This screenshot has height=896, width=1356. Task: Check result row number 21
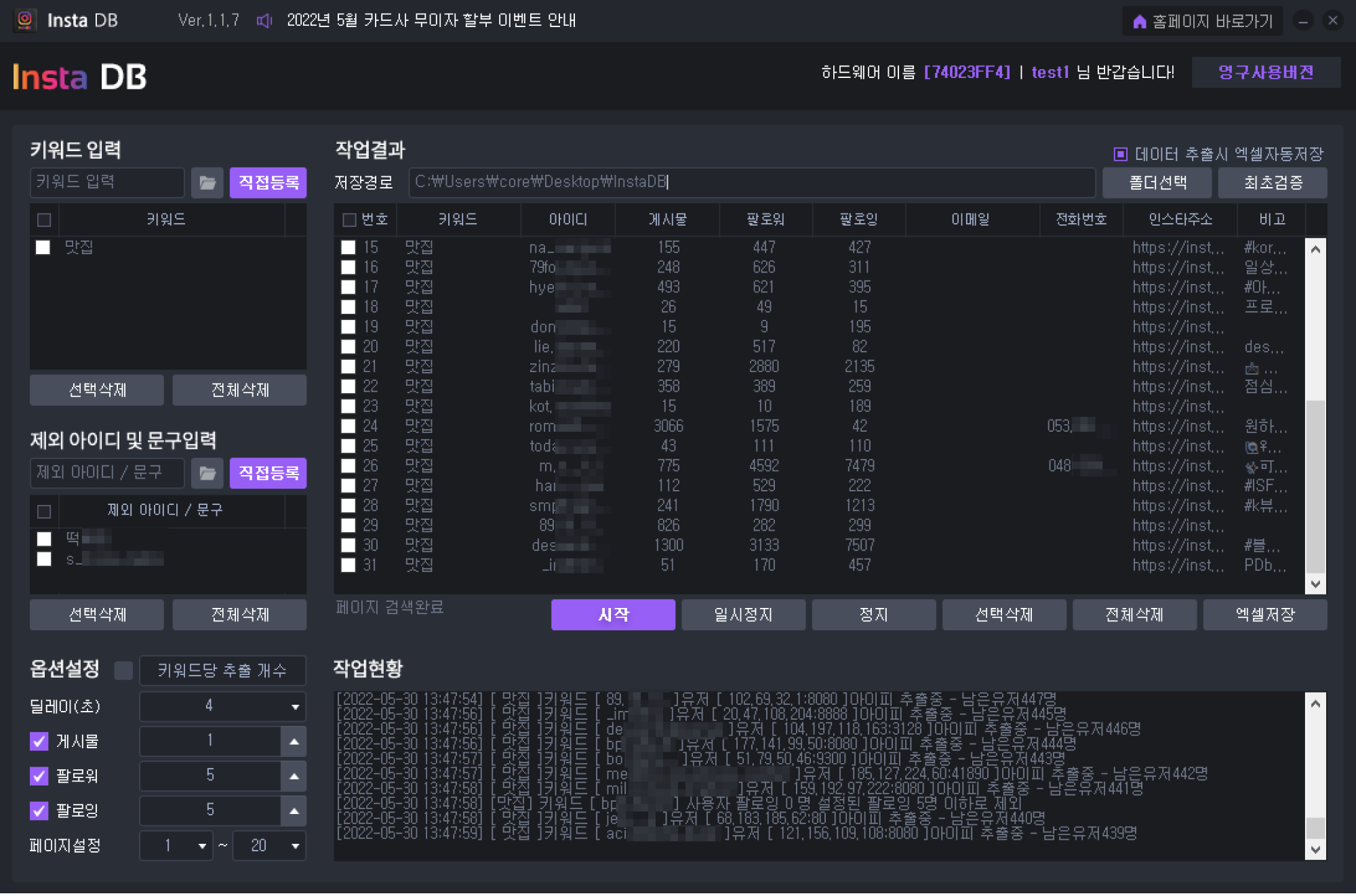tap(348, 367)
